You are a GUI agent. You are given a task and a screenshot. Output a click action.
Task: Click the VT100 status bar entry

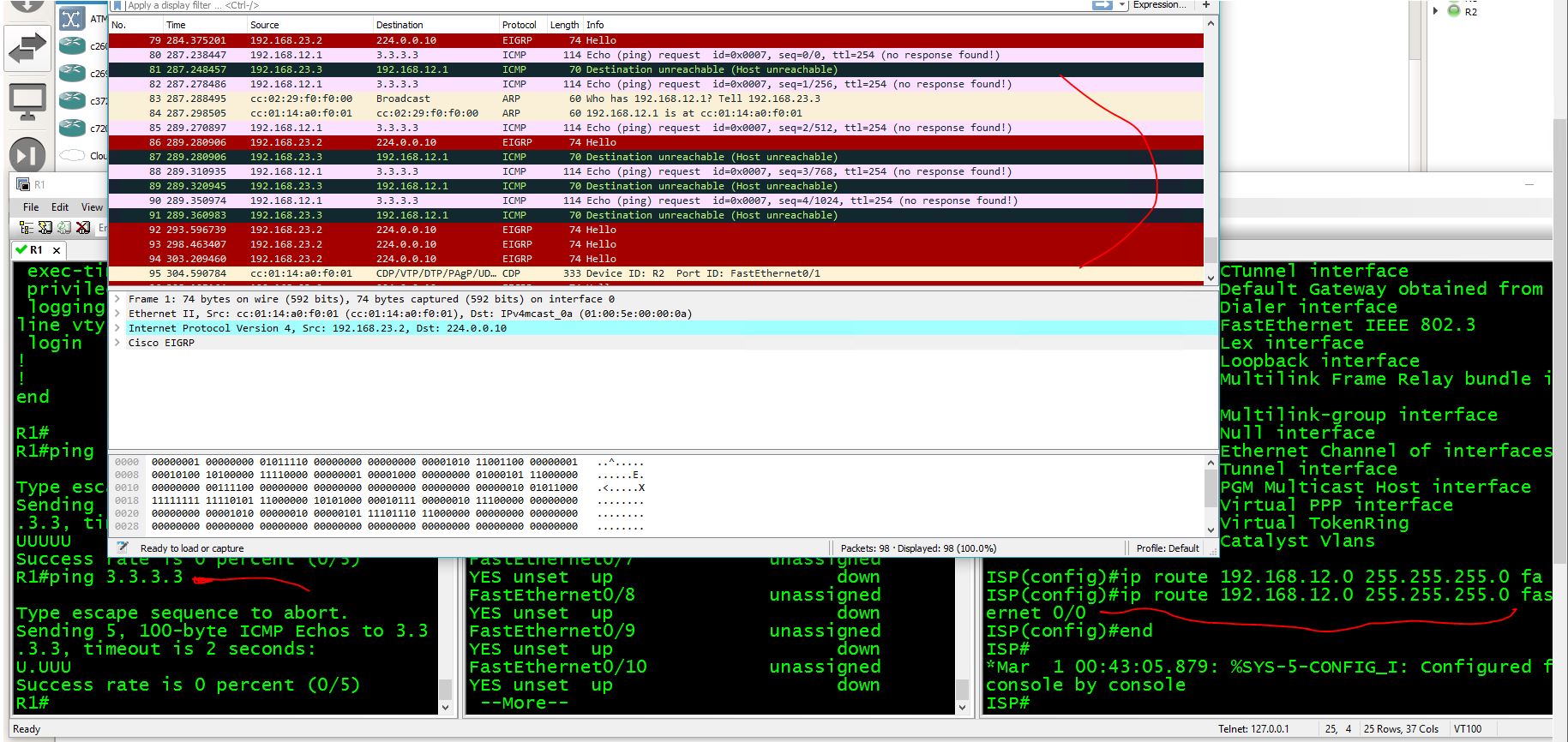tap(1468, 729)
